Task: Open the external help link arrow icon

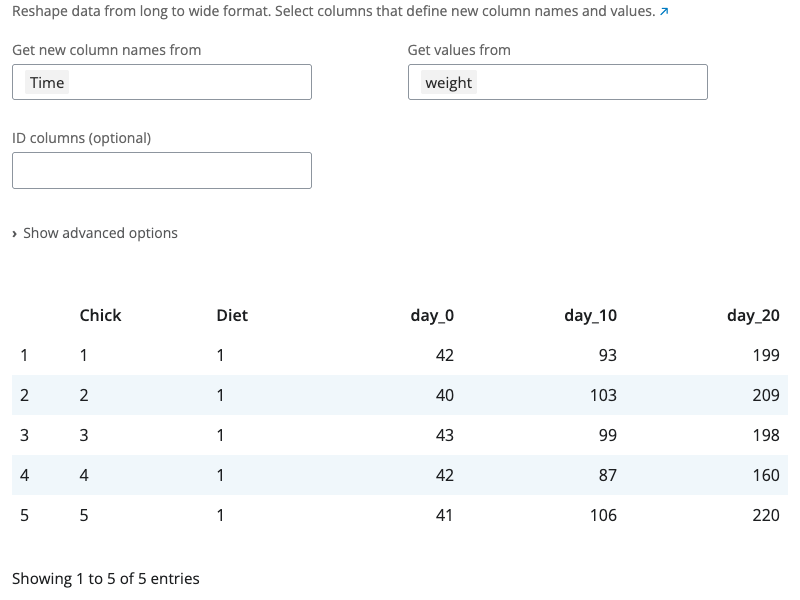Action: click(665, 12)
